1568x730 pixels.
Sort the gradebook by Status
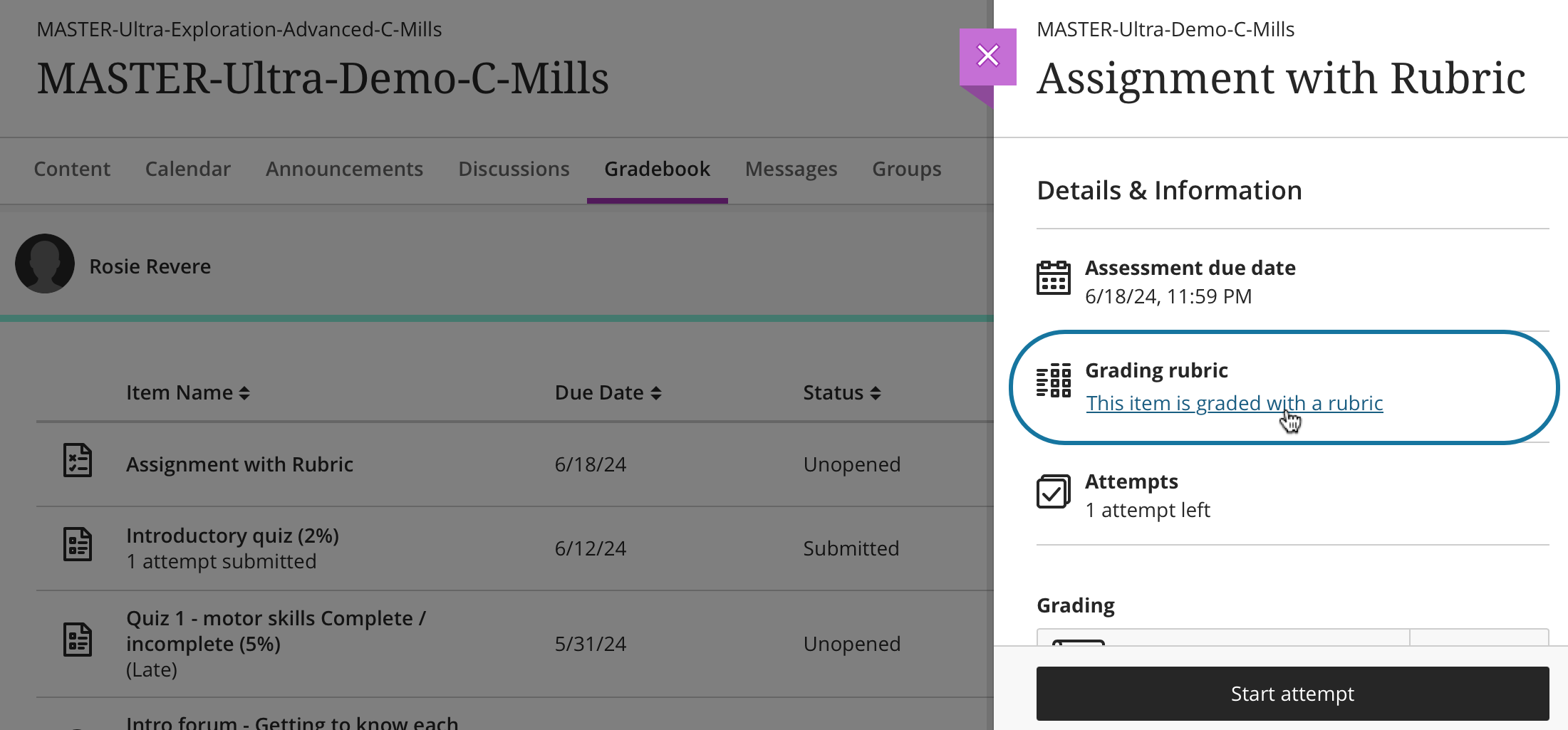pyautogui.click(x=841, y=392)
